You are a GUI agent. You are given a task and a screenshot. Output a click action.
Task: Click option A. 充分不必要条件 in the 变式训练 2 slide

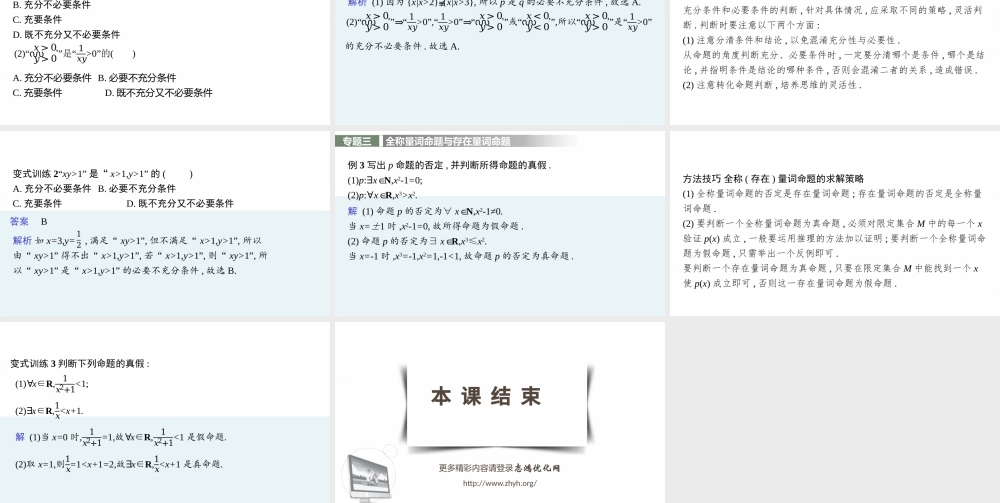point(52,189)
